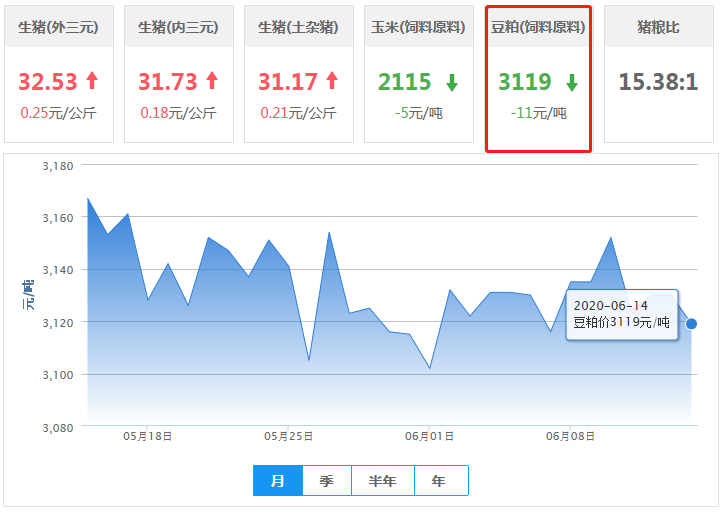Click the red up arrow beside 32.53
The image size is (724, 513).
[92, 81]
